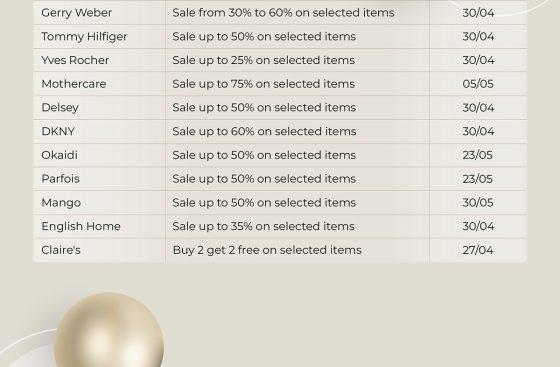The height and width of the screenshot is (367, 560).
Task: Click the 05/05 end date
Action: 478,84
